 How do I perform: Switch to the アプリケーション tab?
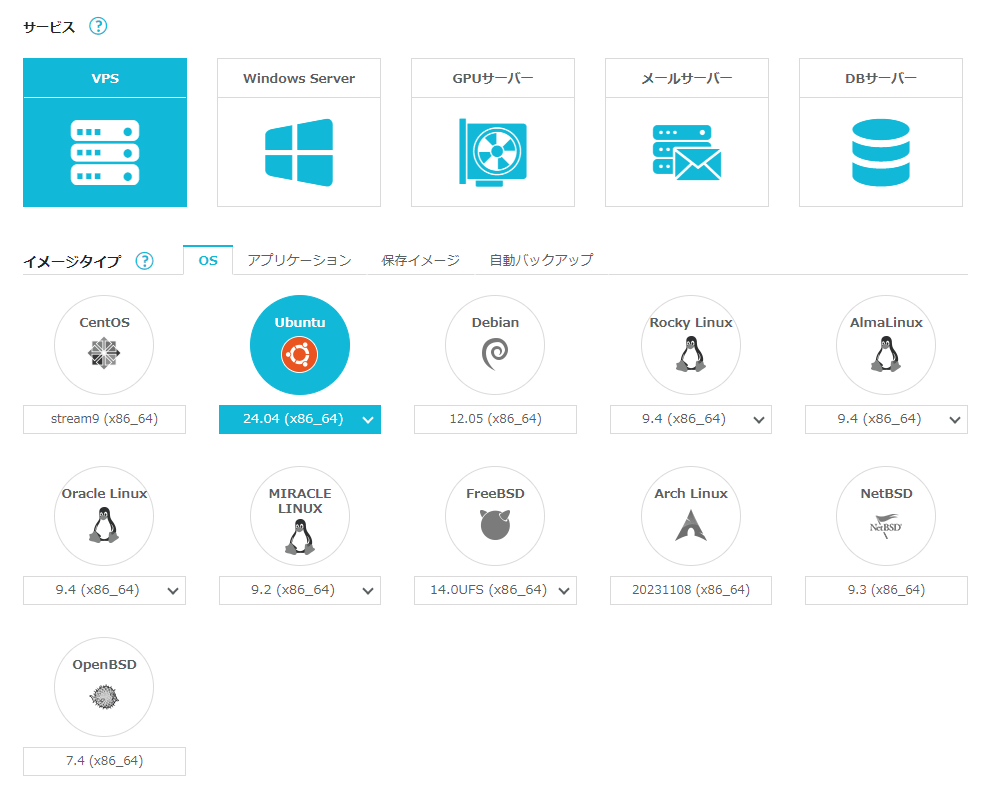(299, 261)
